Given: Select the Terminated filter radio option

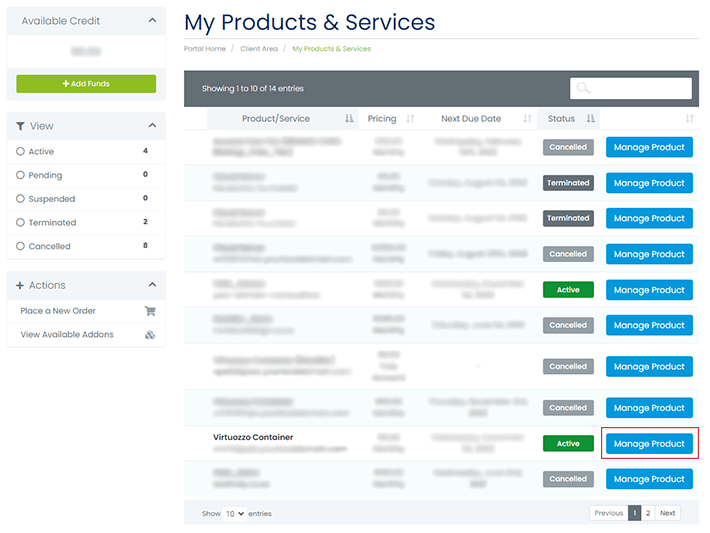Looking at the screenshot, I should pos(20,223).
